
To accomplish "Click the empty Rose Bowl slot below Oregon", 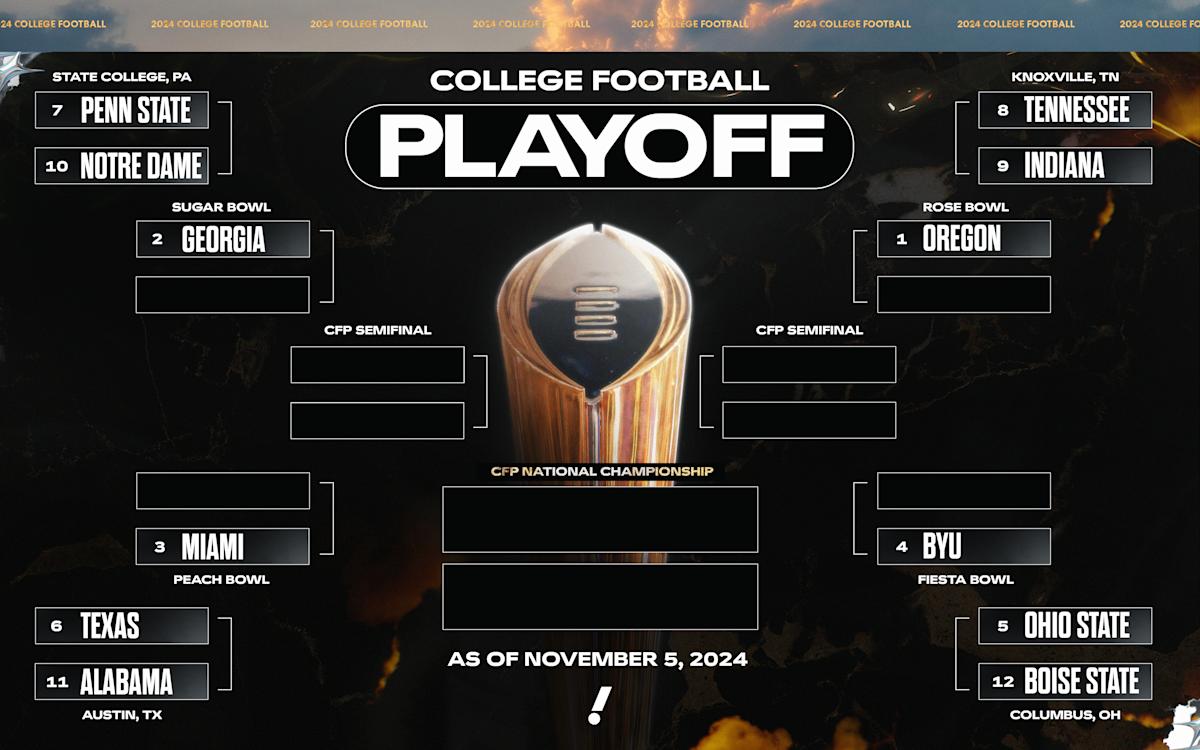I will coord(964,295).
